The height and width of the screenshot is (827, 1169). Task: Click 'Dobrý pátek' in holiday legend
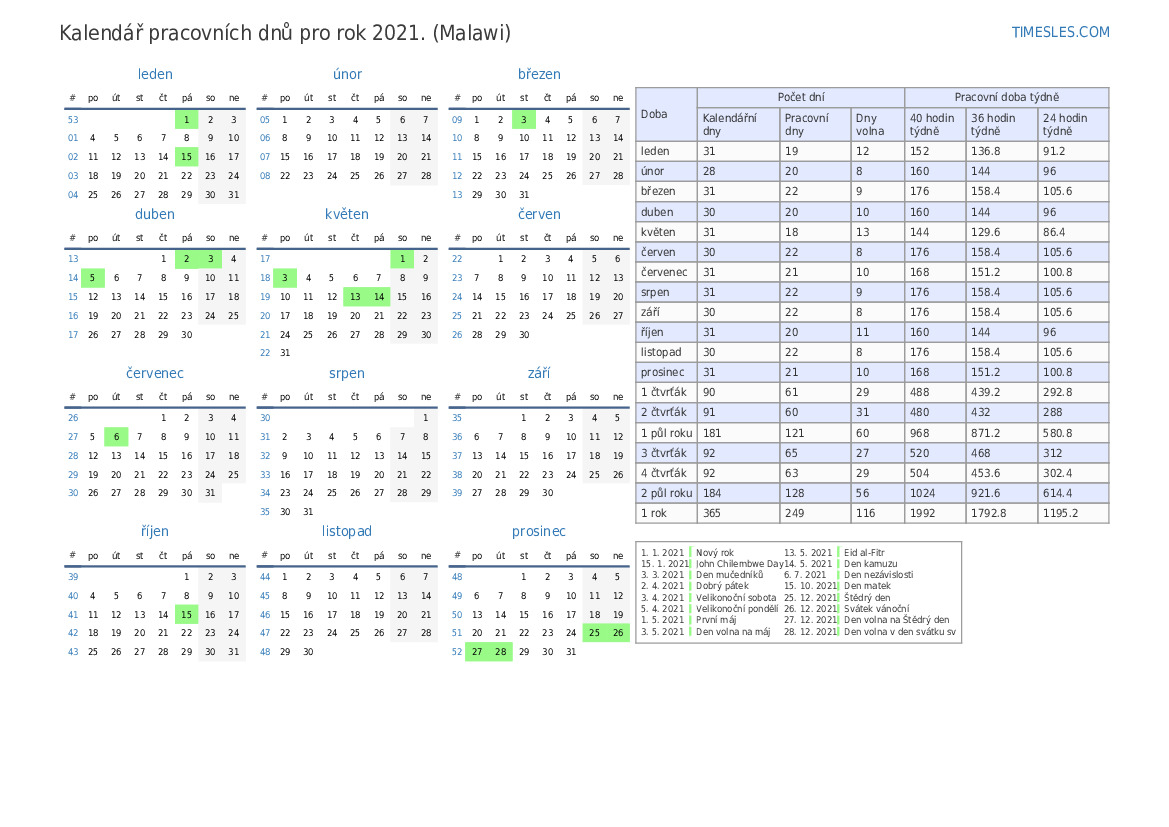click(x=722, y=586)
